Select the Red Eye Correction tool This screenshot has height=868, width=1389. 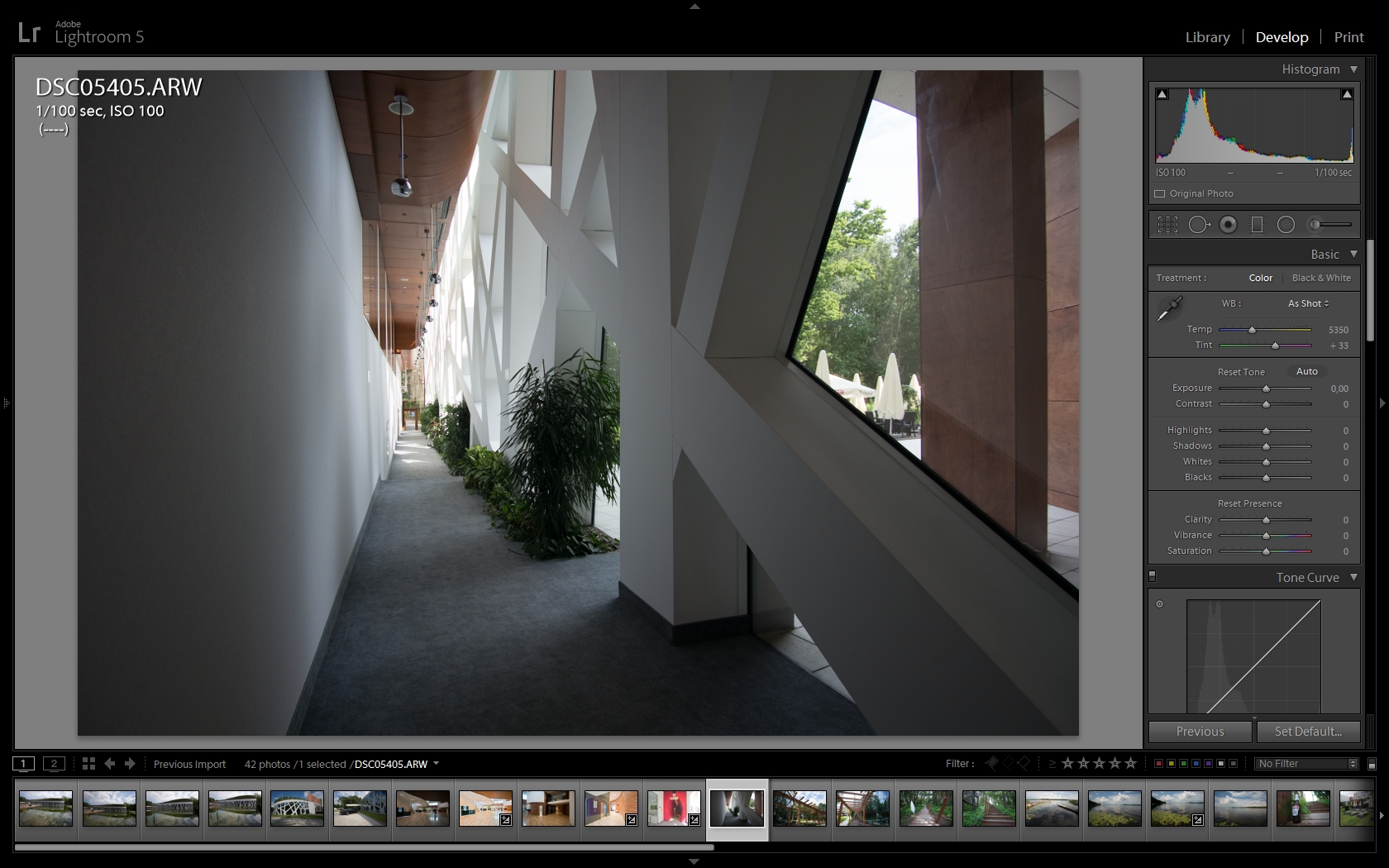pos(1229,224)
